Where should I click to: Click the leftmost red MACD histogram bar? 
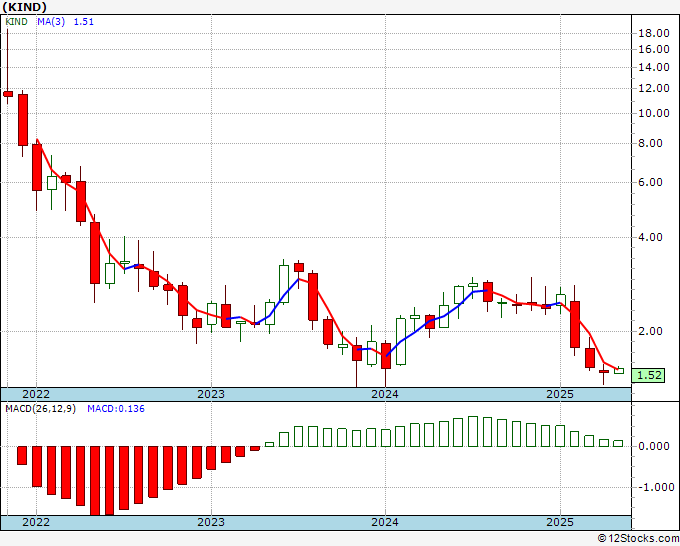pyautogui.click(x=22, y=455)
